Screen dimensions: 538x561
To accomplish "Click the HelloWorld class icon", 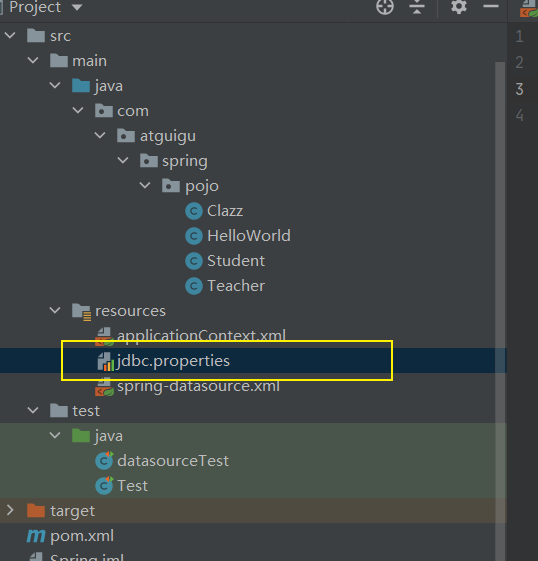I will (x=194, y=236).
